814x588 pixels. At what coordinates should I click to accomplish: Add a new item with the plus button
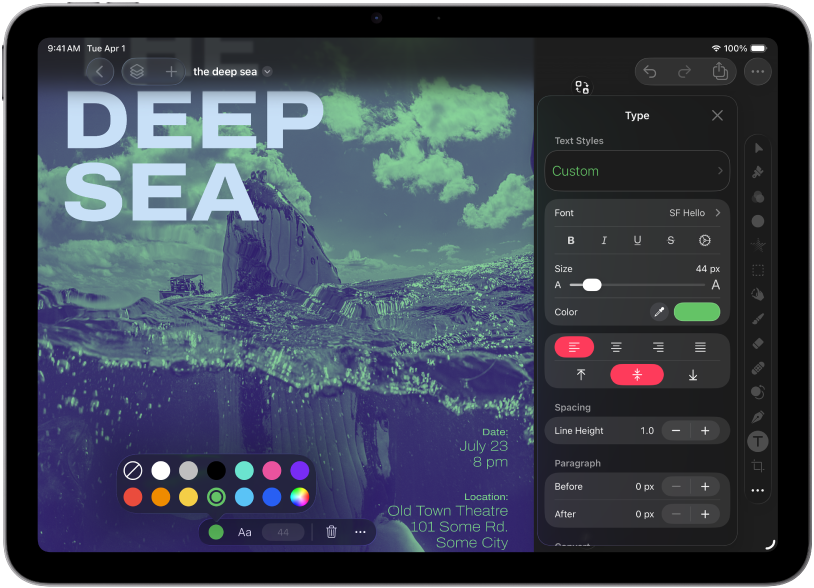coord(171,71)
